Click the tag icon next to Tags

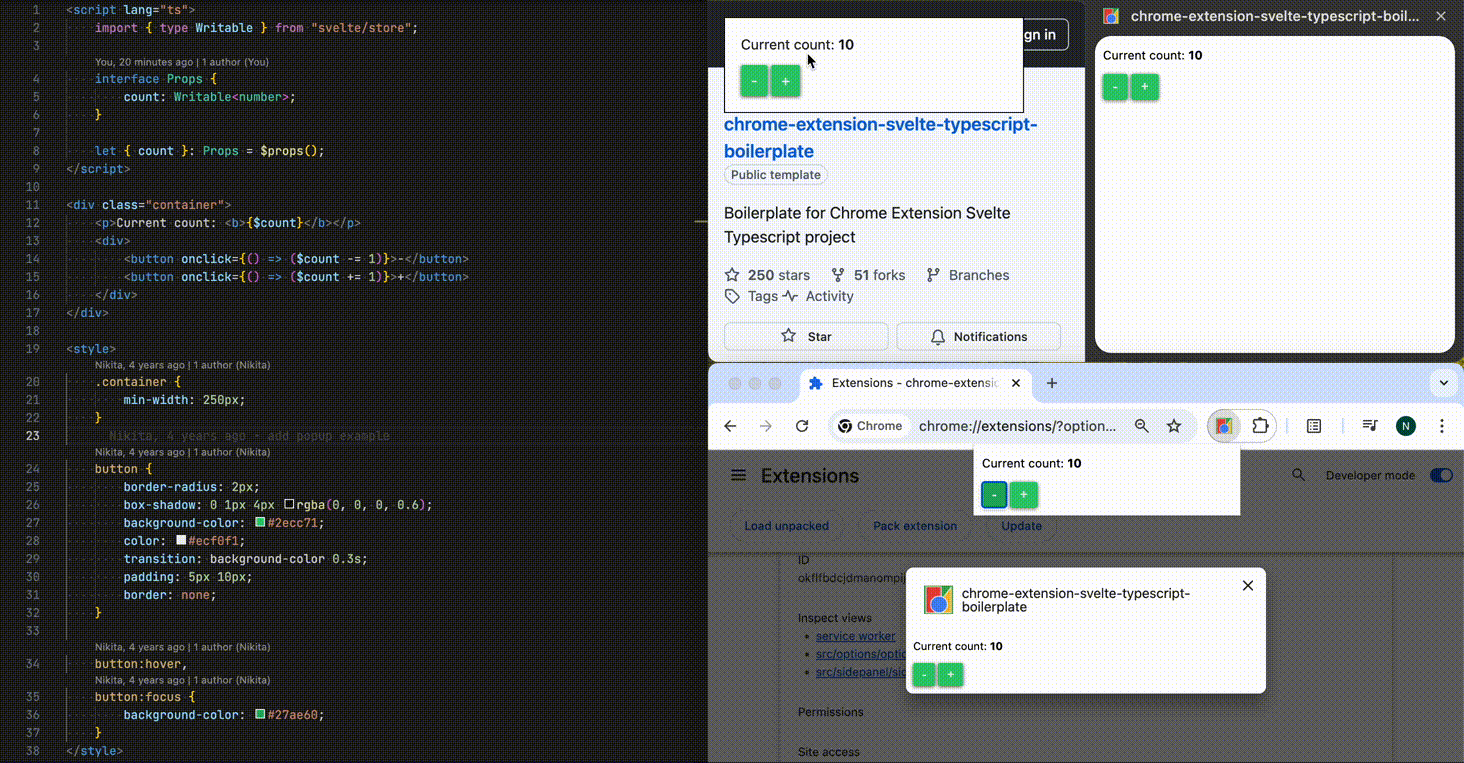732,296
